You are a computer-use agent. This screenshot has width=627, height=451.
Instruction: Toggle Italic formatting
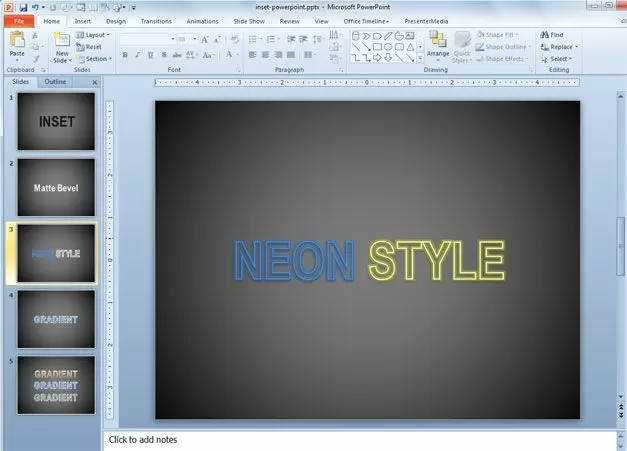point(138,55)
